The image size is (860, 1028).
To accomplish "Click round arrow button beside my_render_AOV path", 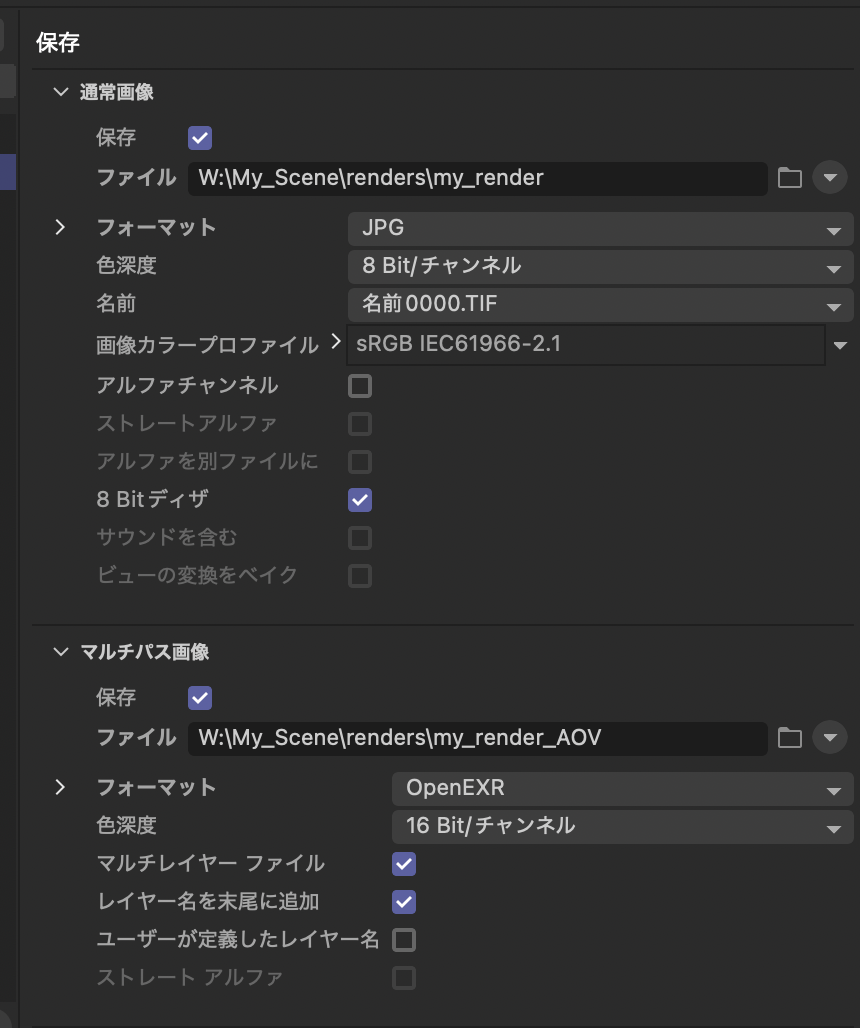I will tap(830, 738).
